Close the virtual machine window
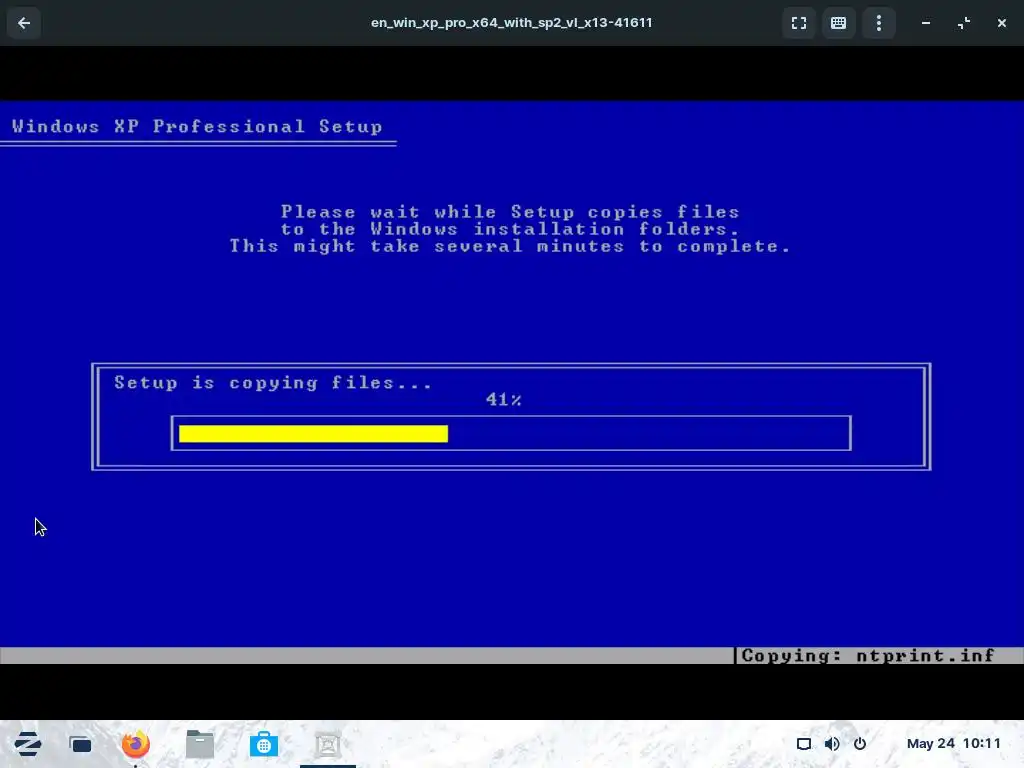 [x=1002, y=23]
